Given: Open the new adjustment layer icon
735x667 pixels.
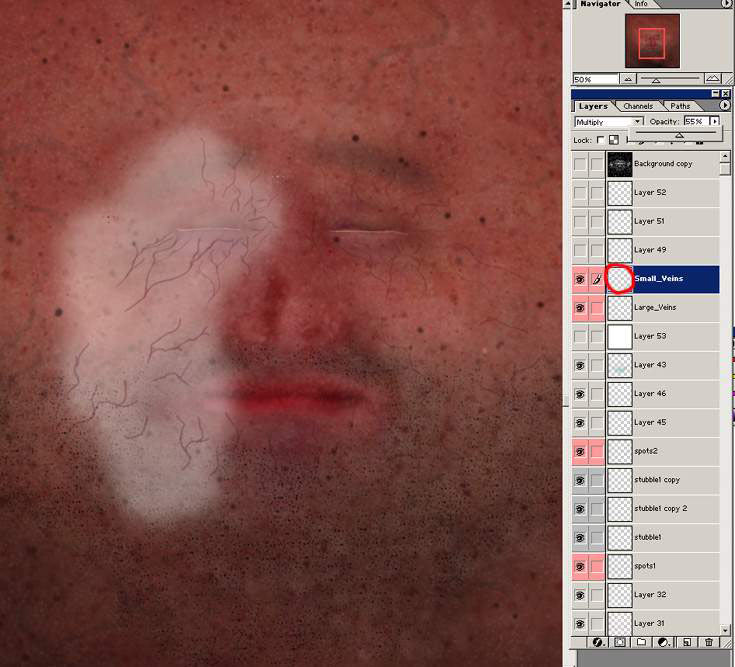Looking at the screenshot, I should [x=664, y=641].
